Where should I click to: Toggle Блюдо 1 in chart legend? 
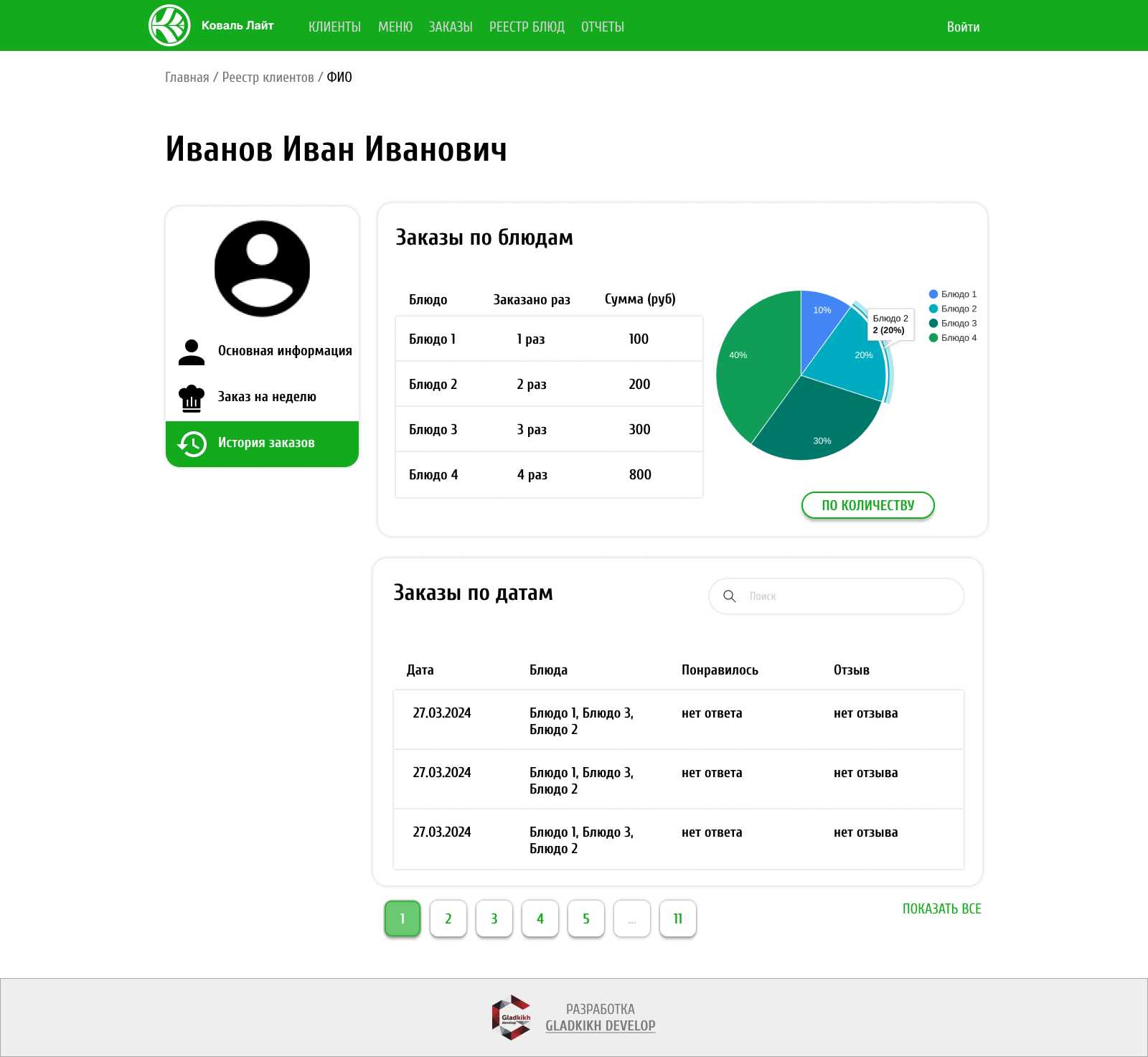953,294
